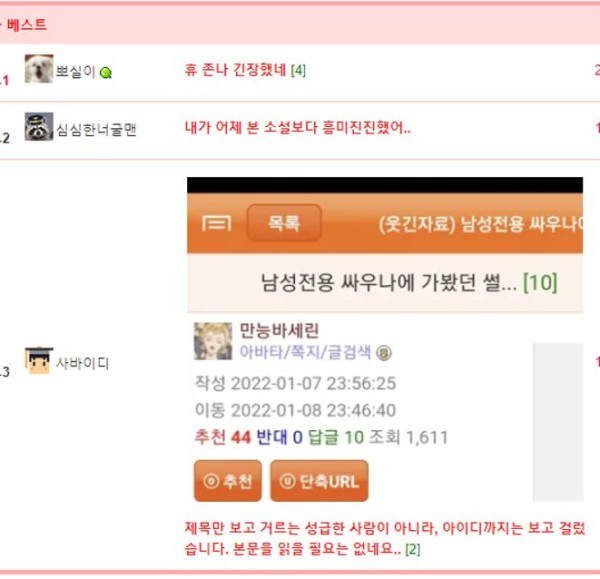This screenshot has height=579, width=600.
Task: Open the post title 남성전용 싸우나에 가봤던 썰
Action: pos(389,283)
